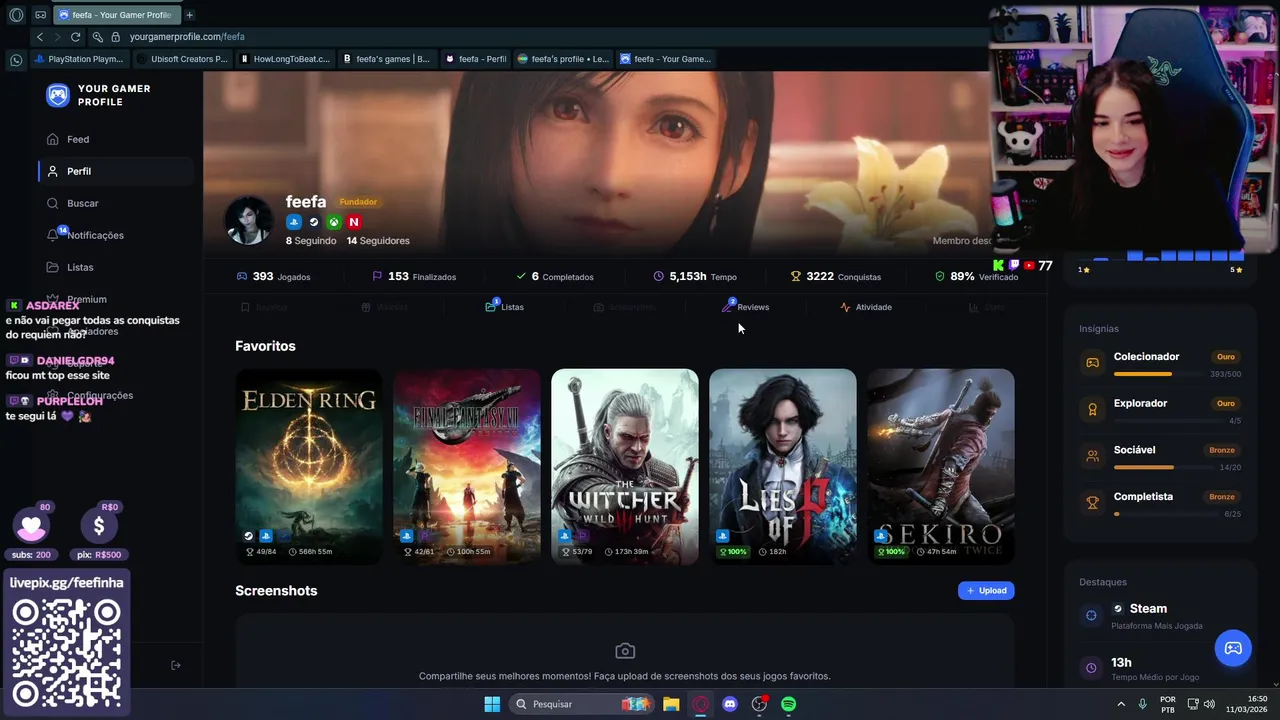This screenshot has height=720, width=1280.
Task: Click the taskbar Pesquisar search box
Action: pyautogui.click(x=582, y=704)
